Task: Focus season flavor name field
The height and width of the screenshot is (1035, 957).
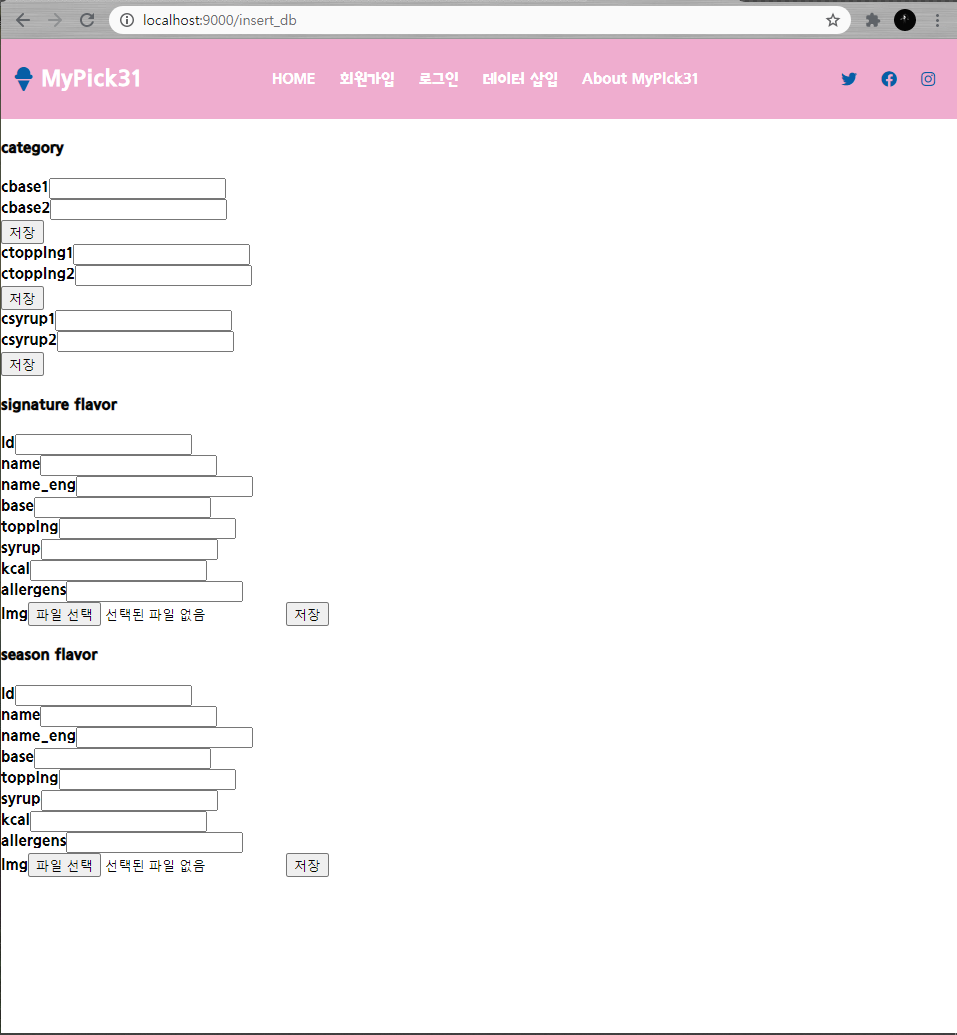Action: pyautogui.click(x=129, y=716)
